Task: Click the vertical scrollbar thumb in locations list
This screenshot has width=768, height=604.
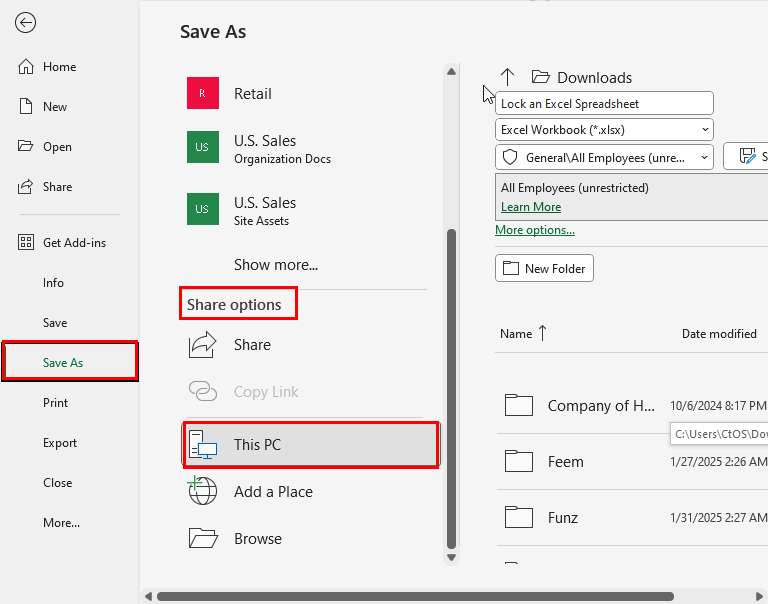Action: [451, 389]
